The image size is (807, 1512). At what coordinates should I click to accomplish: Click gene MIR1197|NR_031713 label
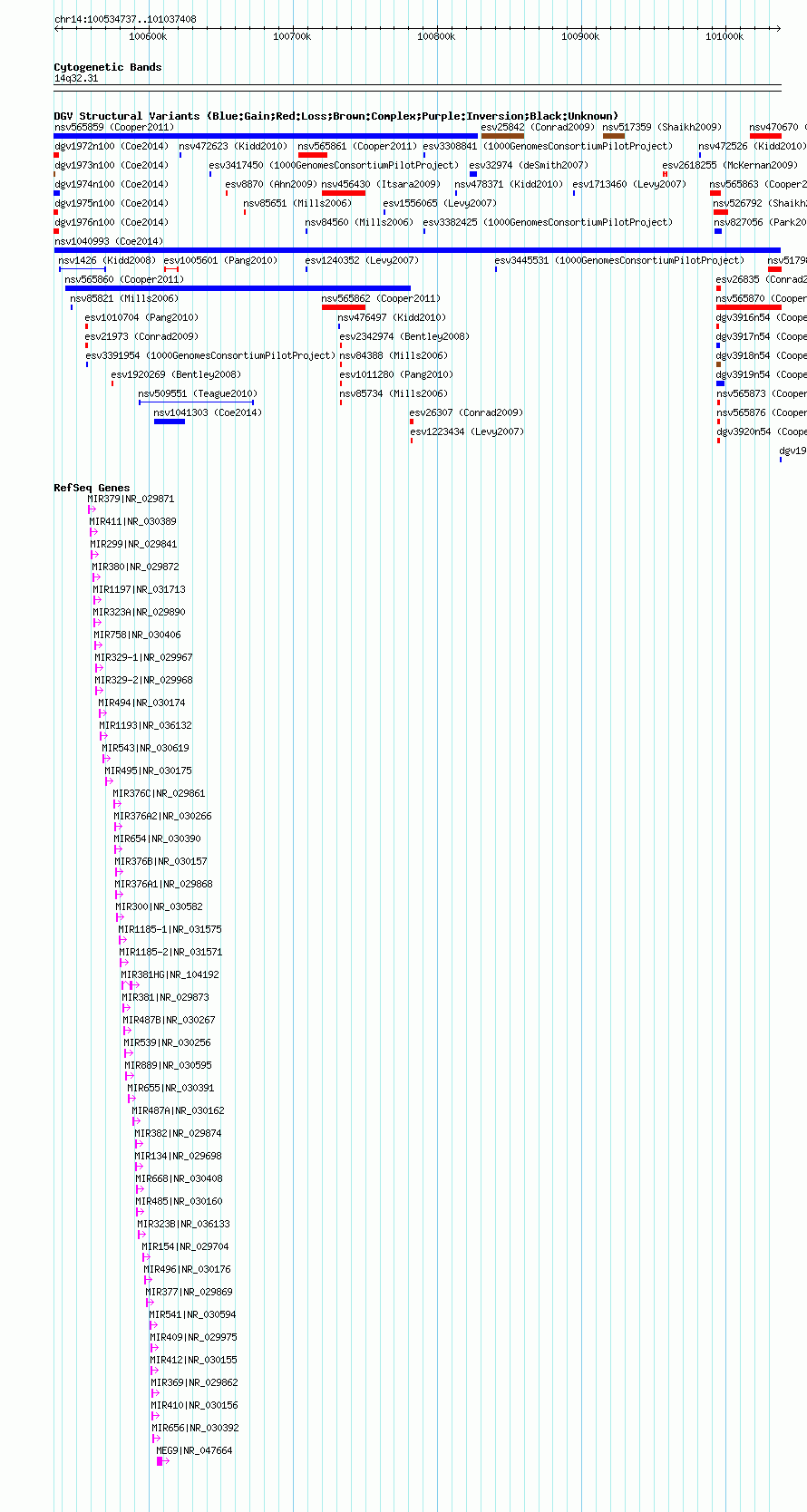[139, 589]
